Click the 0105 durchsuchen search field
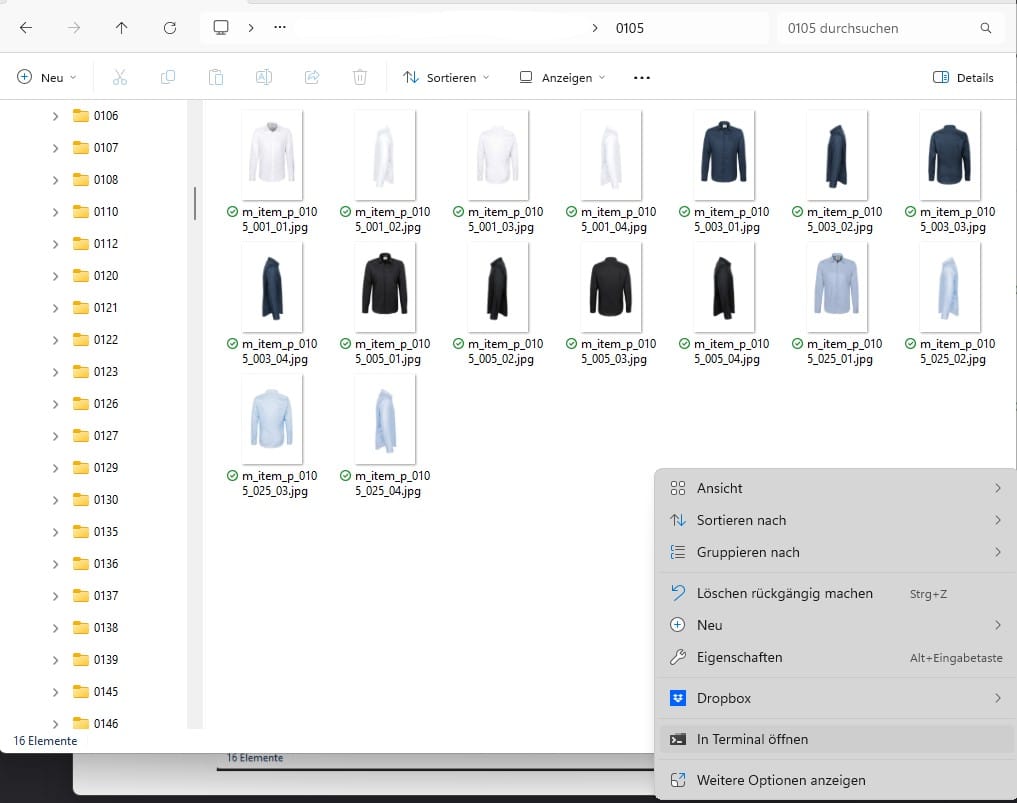 880,28
